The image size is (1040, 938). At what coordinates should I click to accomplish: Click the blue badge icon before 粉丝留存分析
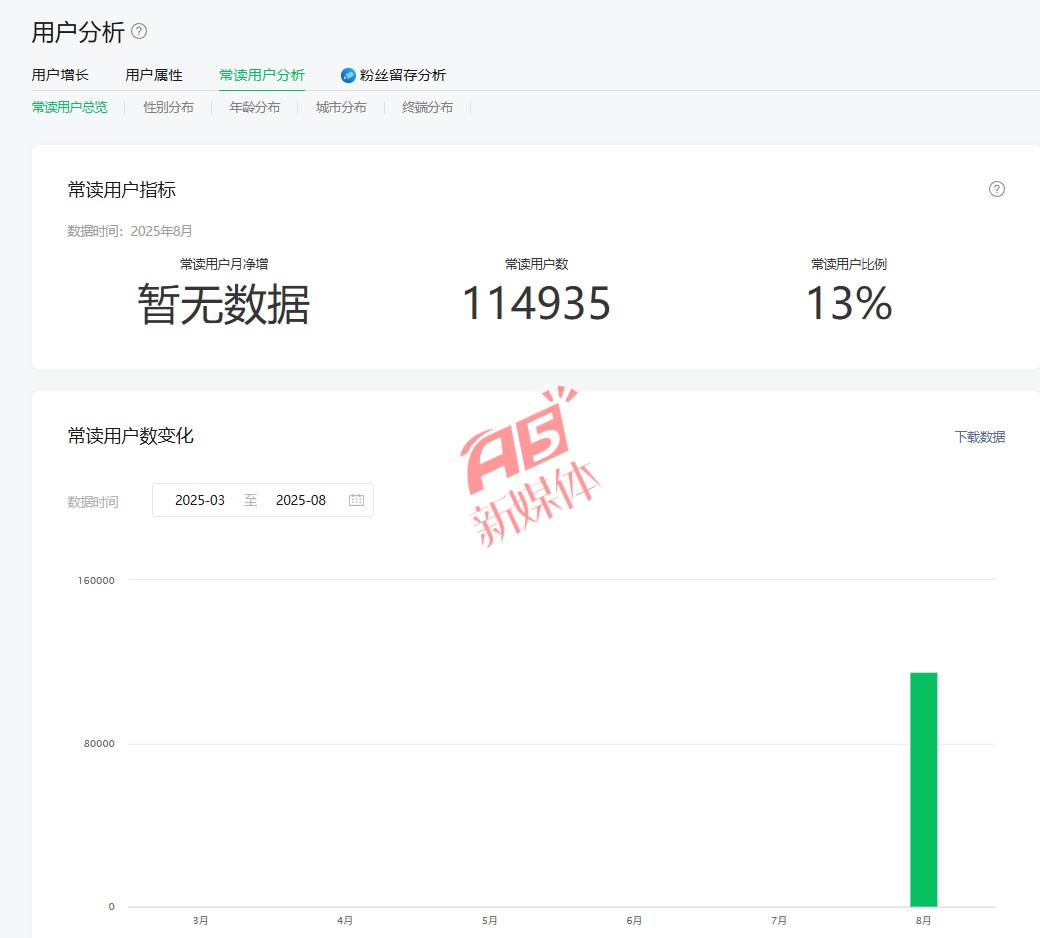[x=348, y=75]
